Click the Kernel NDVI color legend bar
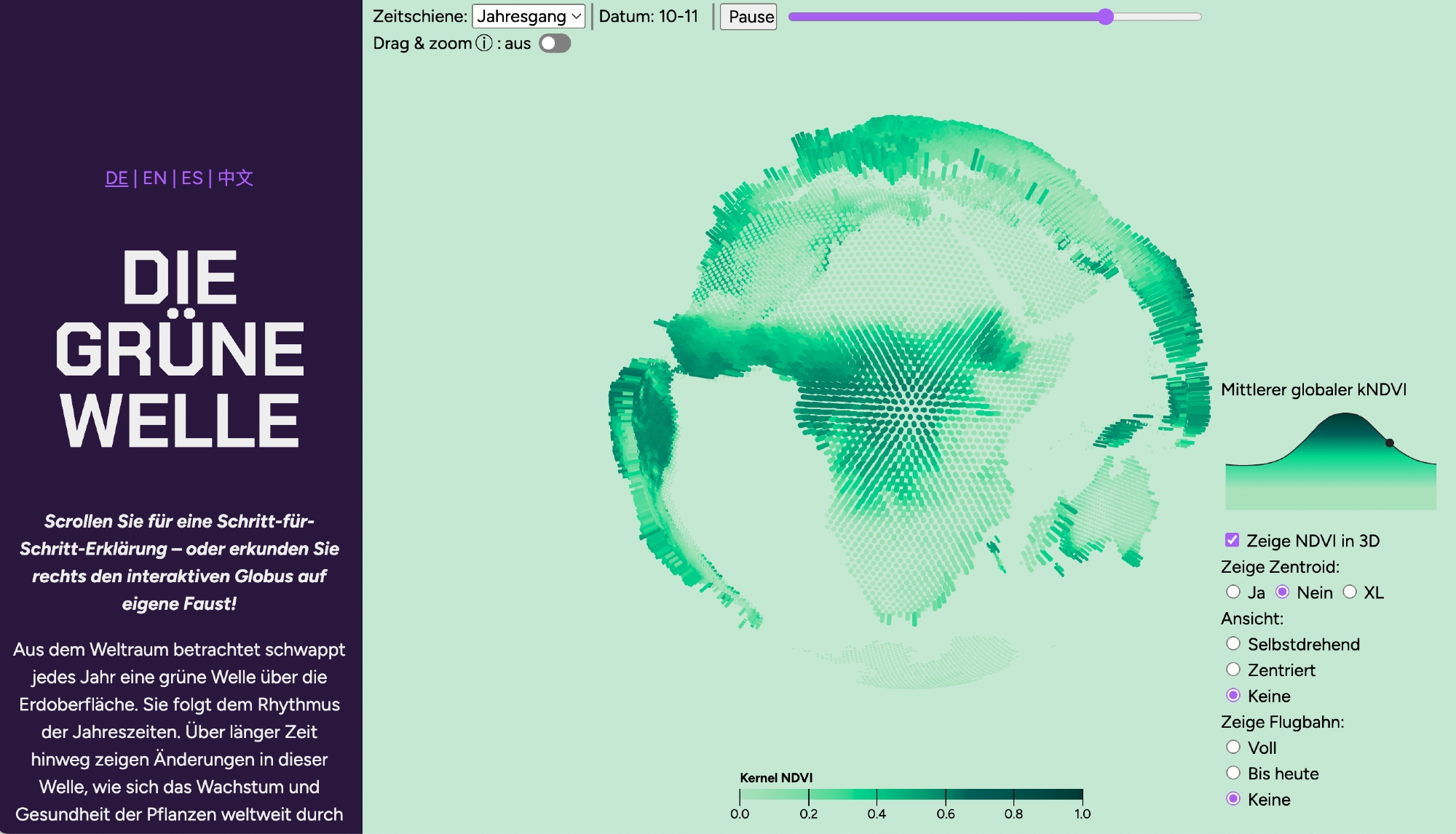The width and height of the screenshot is (1456, 834). click(911, 795)
